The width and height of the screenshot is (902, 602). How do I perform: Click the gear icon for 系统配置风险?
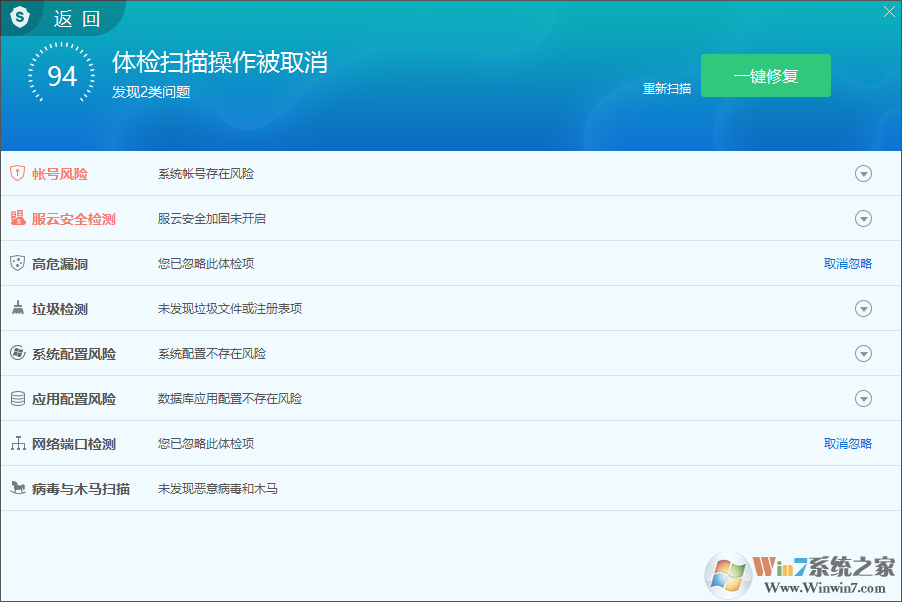click(x=16, y=353)
